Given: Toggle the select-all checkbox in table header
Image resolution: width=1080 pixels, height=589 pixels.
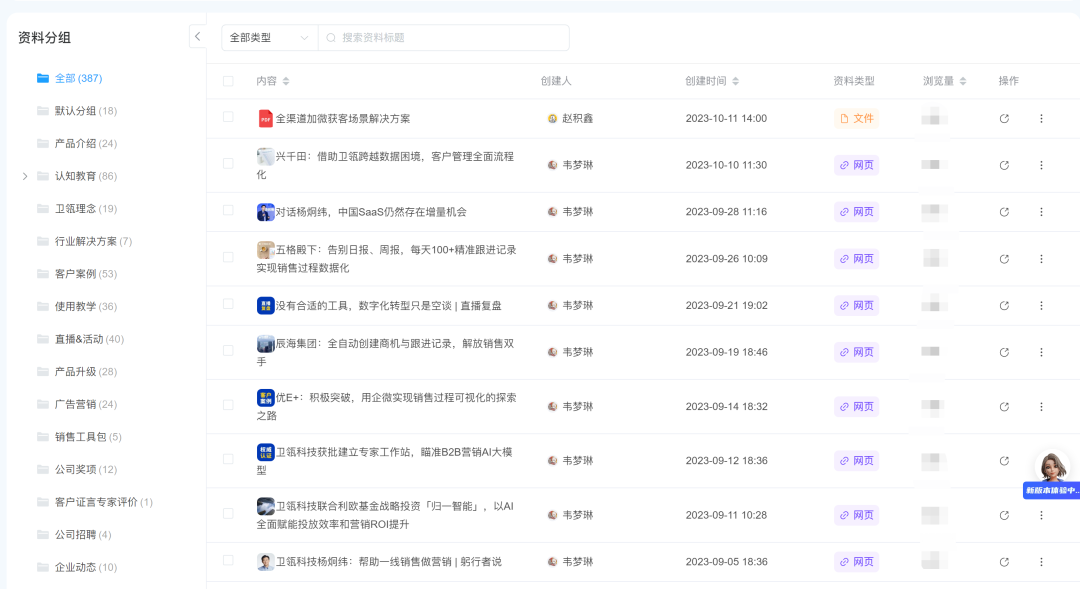Looking at the screenshot, I should (x=228, y=81).
